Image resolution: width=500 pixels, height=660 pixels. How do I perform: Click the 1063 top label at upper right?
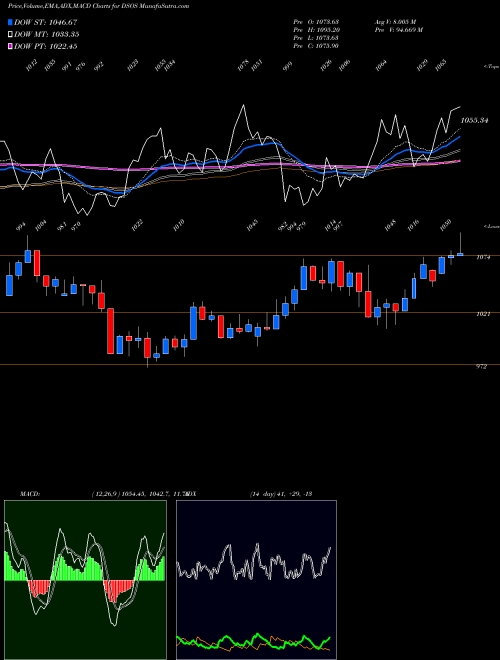[440, 66]
